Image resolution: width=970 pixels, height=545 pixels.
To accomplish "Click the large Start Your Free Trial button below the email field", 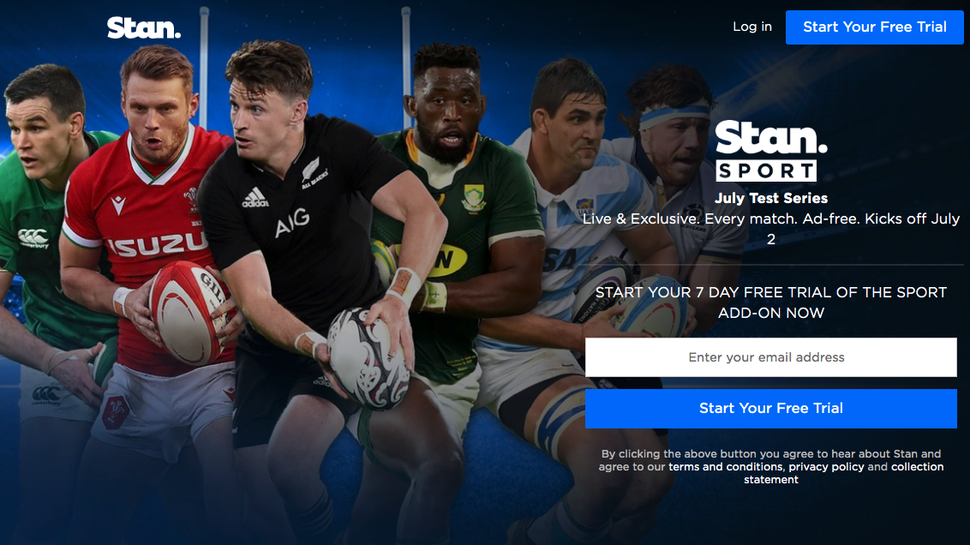I will click(771, 408).
